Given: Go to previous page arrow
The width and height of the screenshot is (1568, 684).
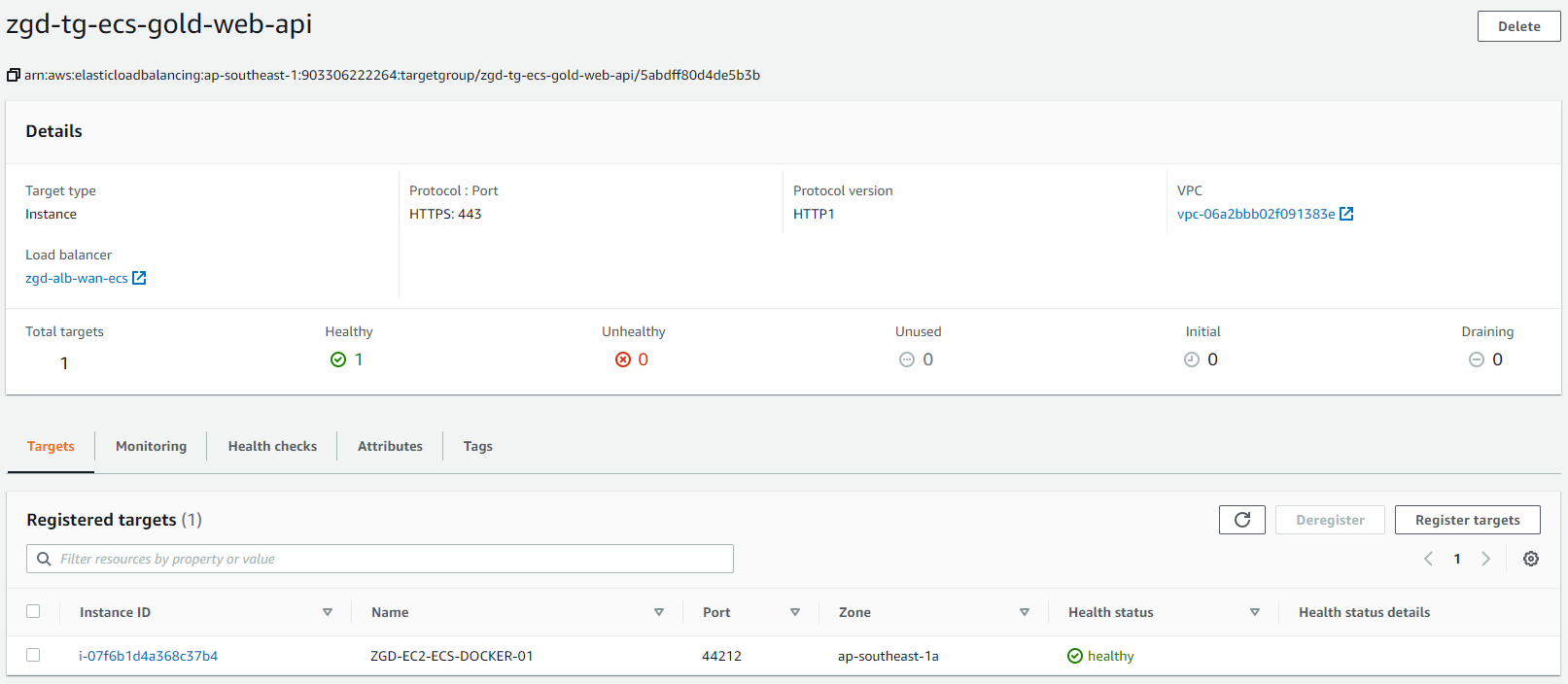Looking at the screenshot, I should (1428, 559).
